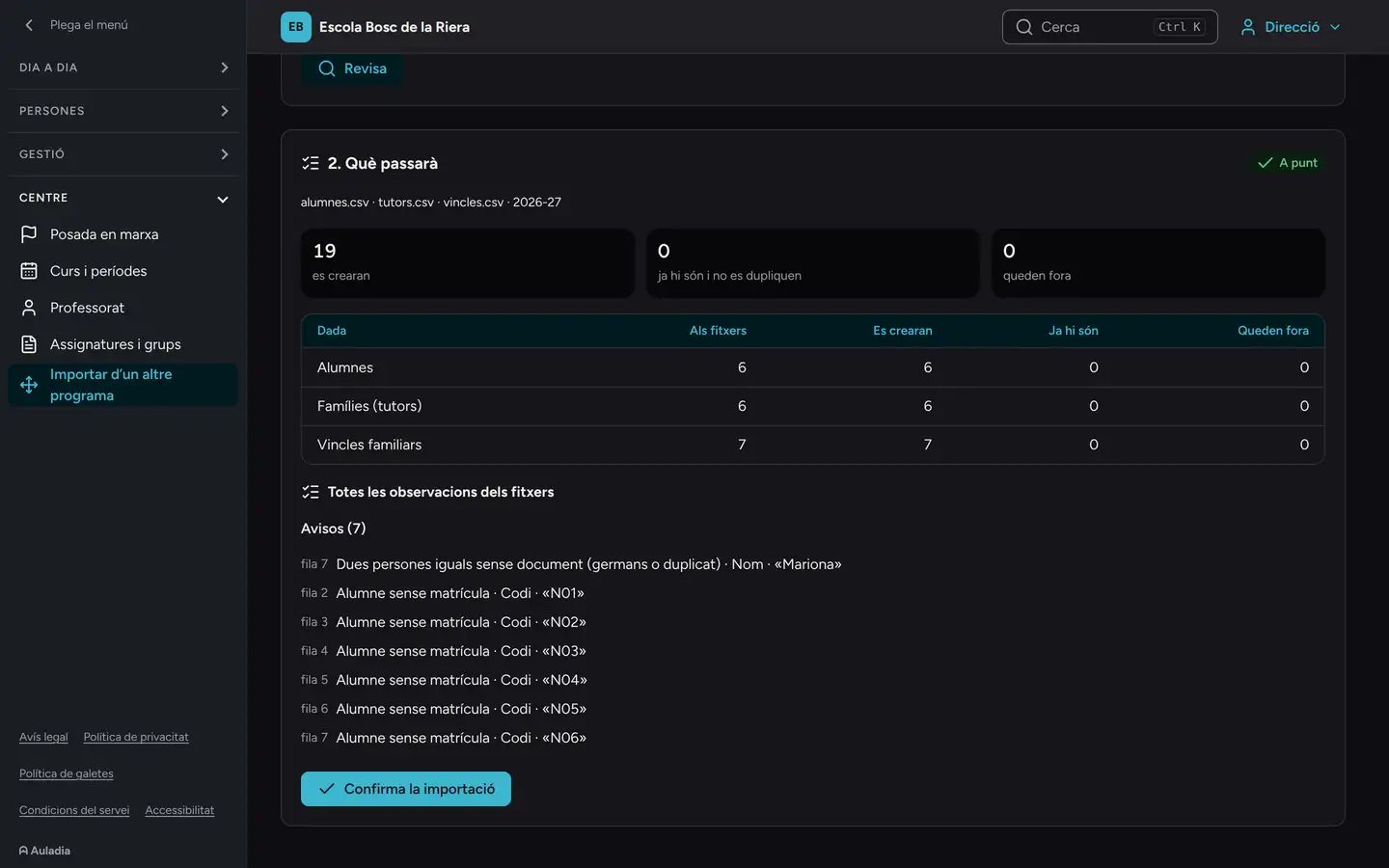This screenshot has height=868, width=1389.
Task: Open the Política de privacitat link
Action: [x=136, y=737]
